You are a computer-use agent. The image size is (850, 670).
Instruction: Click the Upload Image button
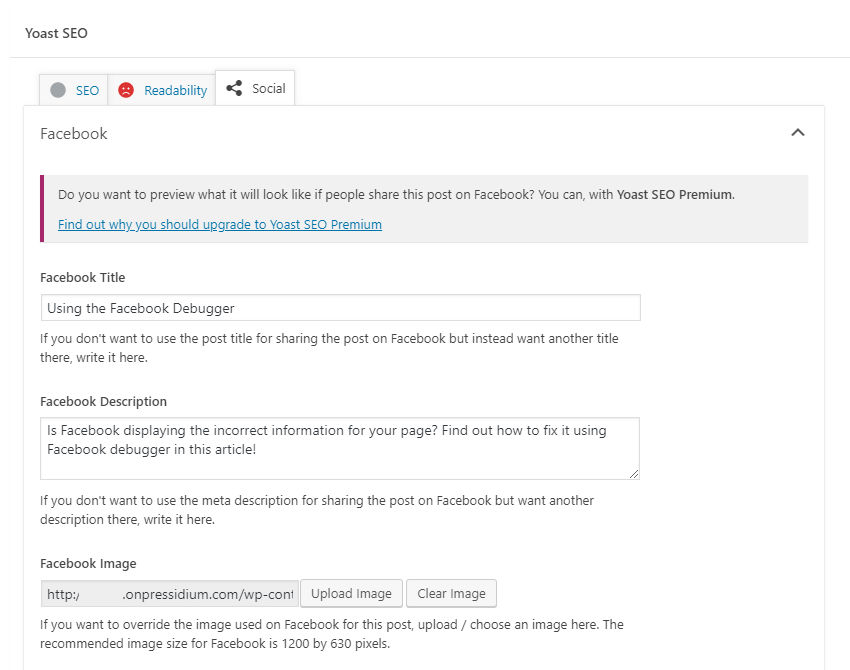click(351, 594)
